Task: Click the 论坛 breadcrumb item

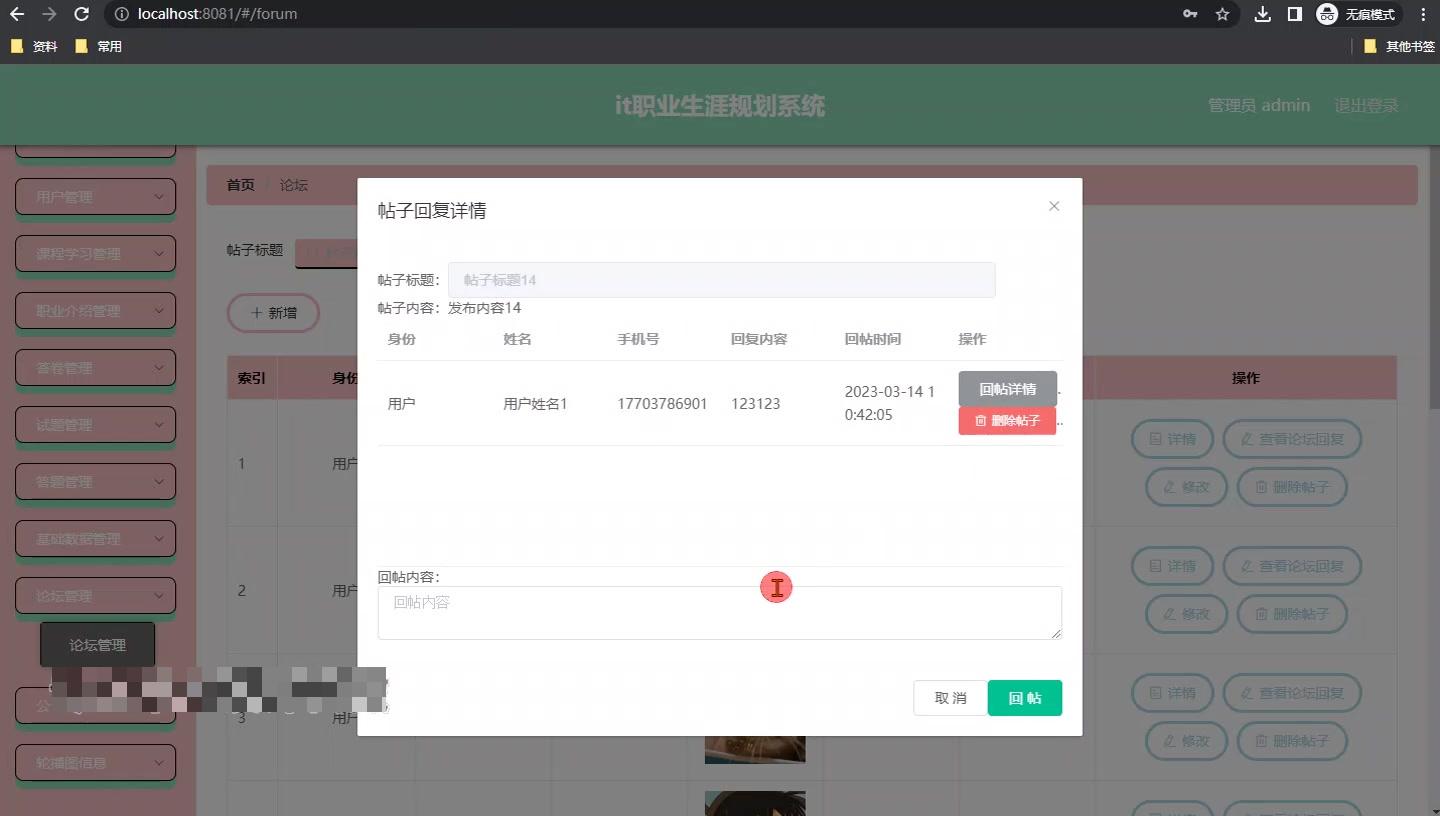Action: [x=294, y=185]
